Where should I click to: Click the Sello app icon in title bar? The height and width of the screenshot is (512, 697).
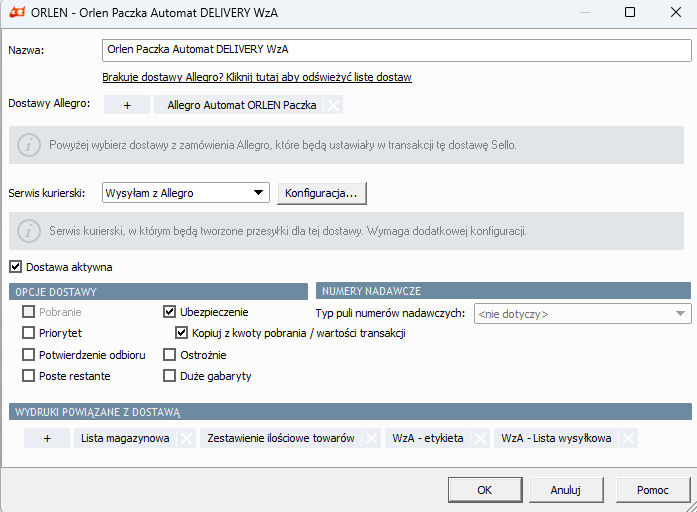[17, 12]
